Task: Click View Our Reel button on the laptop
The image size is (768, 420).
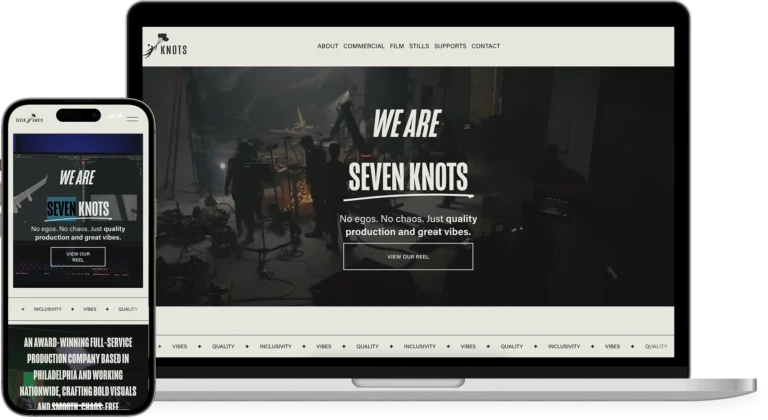Action: tap(408, 256)
